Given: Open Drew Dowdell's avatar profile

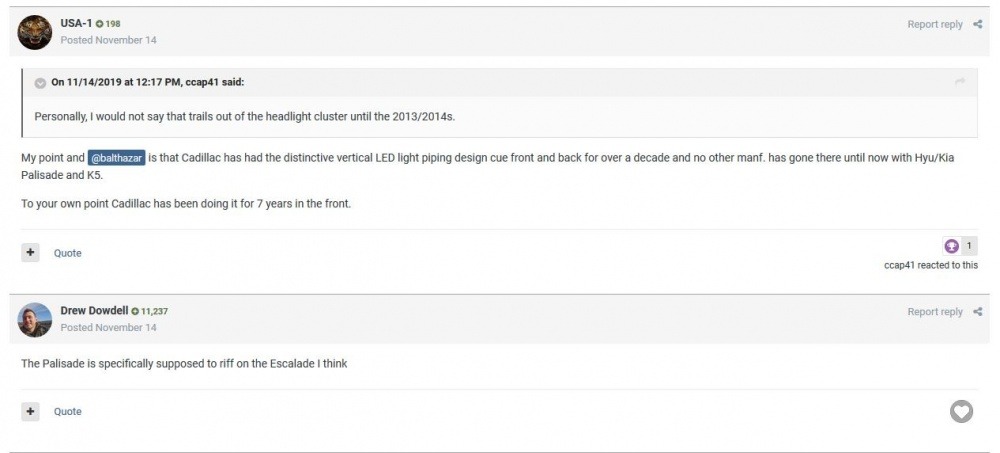Looking at the screenshot, I should pos(35,319).
